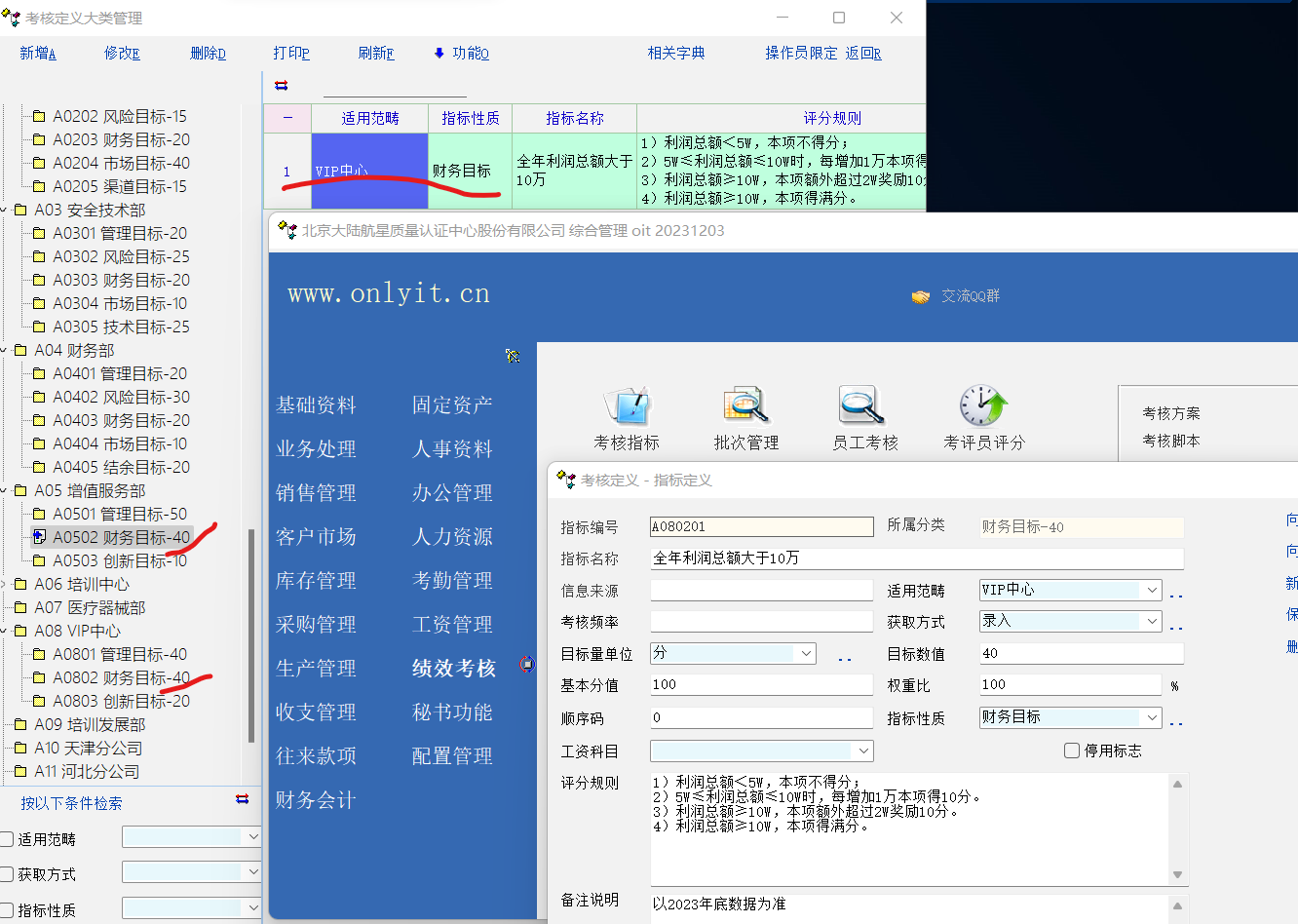This screenshot has width=1298, height=924.
Task: Open the 工资科目 dropdown
Action: [862, 751]
